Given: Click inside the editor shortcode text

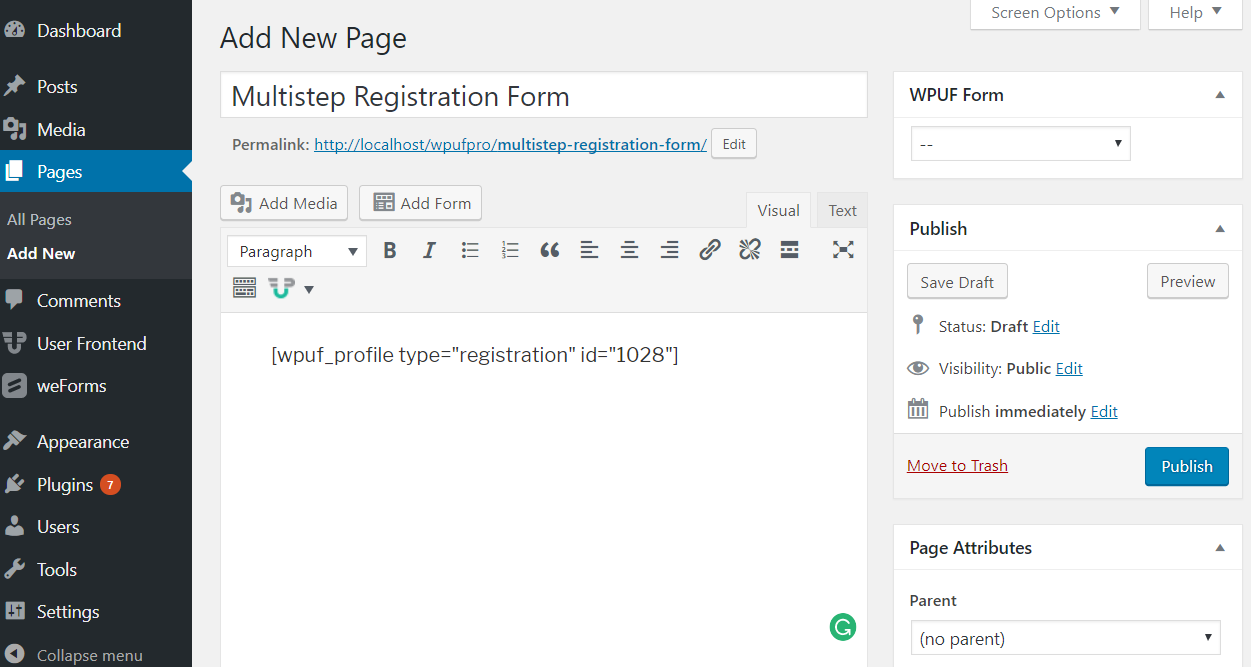Looking at the screenshot, I should pos(475,355).
